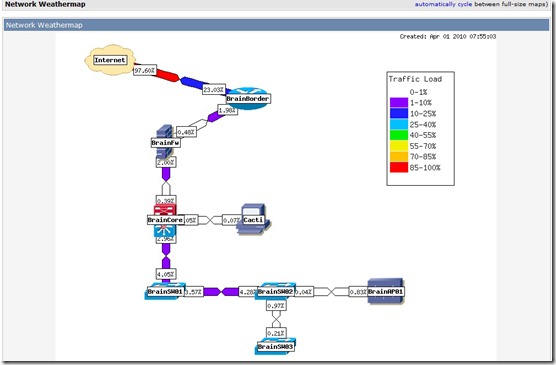The image size is (556, 365).
Task: Select the red 85-100% legend swatch
Action: coord(399,167)
